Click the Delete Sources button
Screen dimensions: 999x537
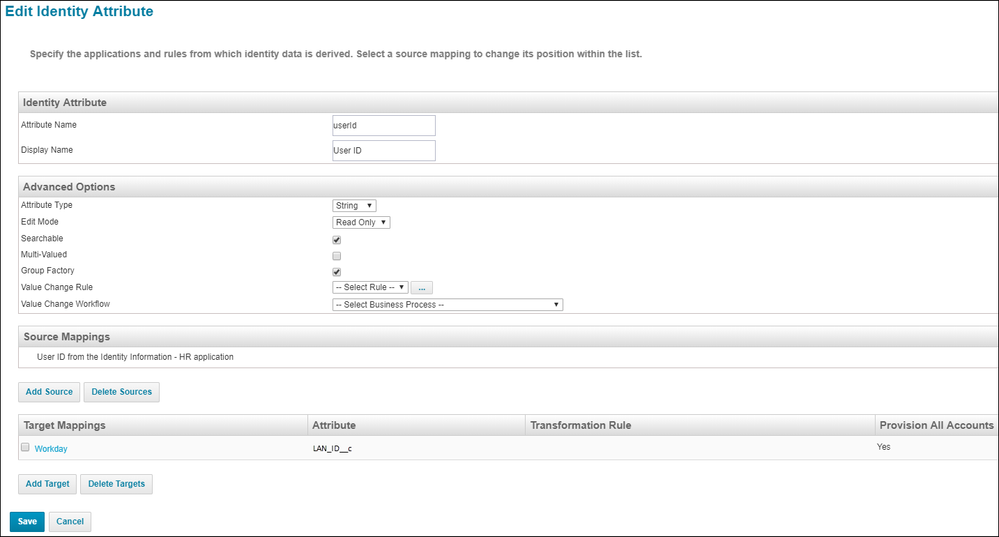pos(121,392)
